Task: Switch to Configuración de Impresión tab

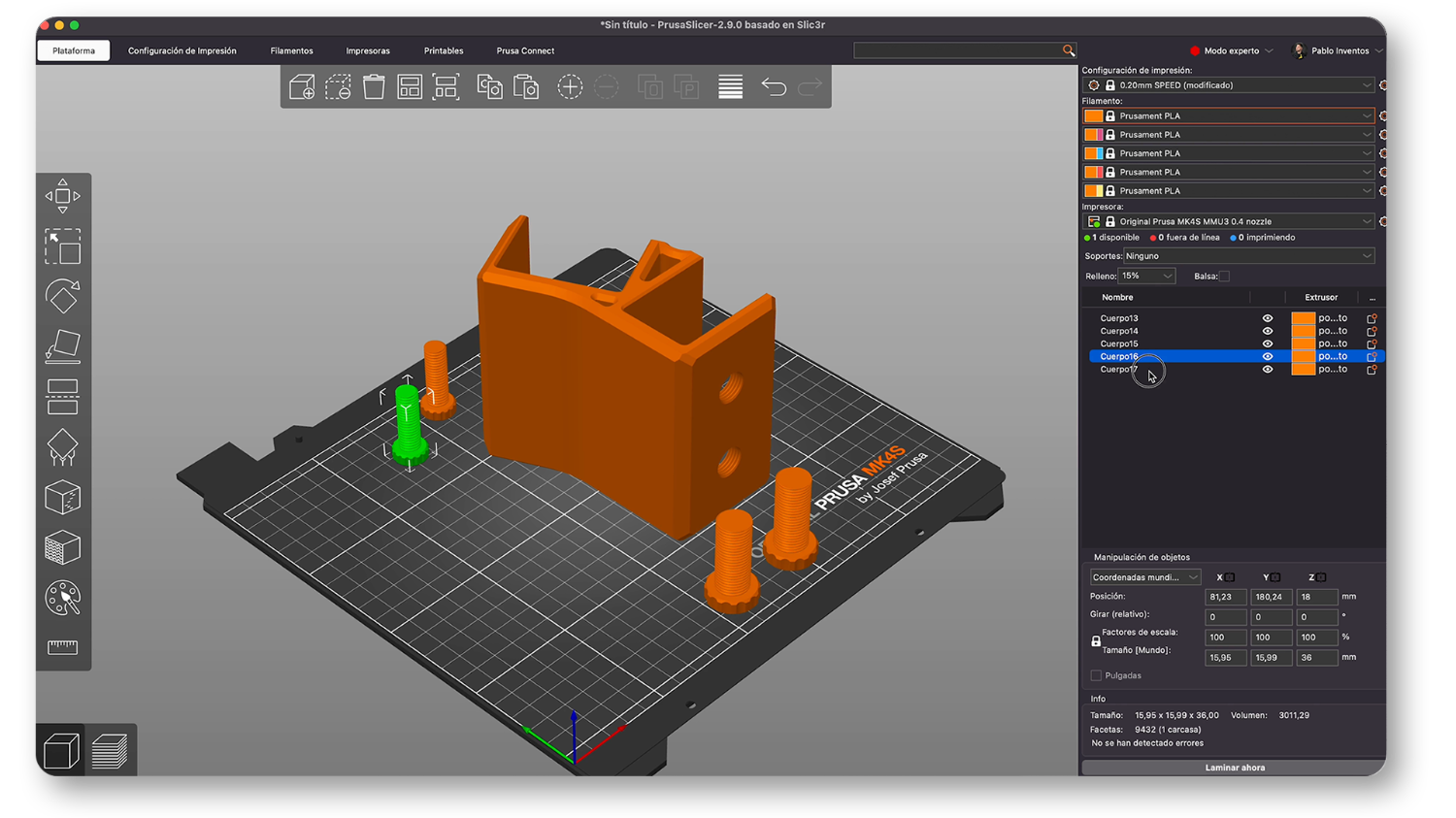Action: tap(182, 50)
